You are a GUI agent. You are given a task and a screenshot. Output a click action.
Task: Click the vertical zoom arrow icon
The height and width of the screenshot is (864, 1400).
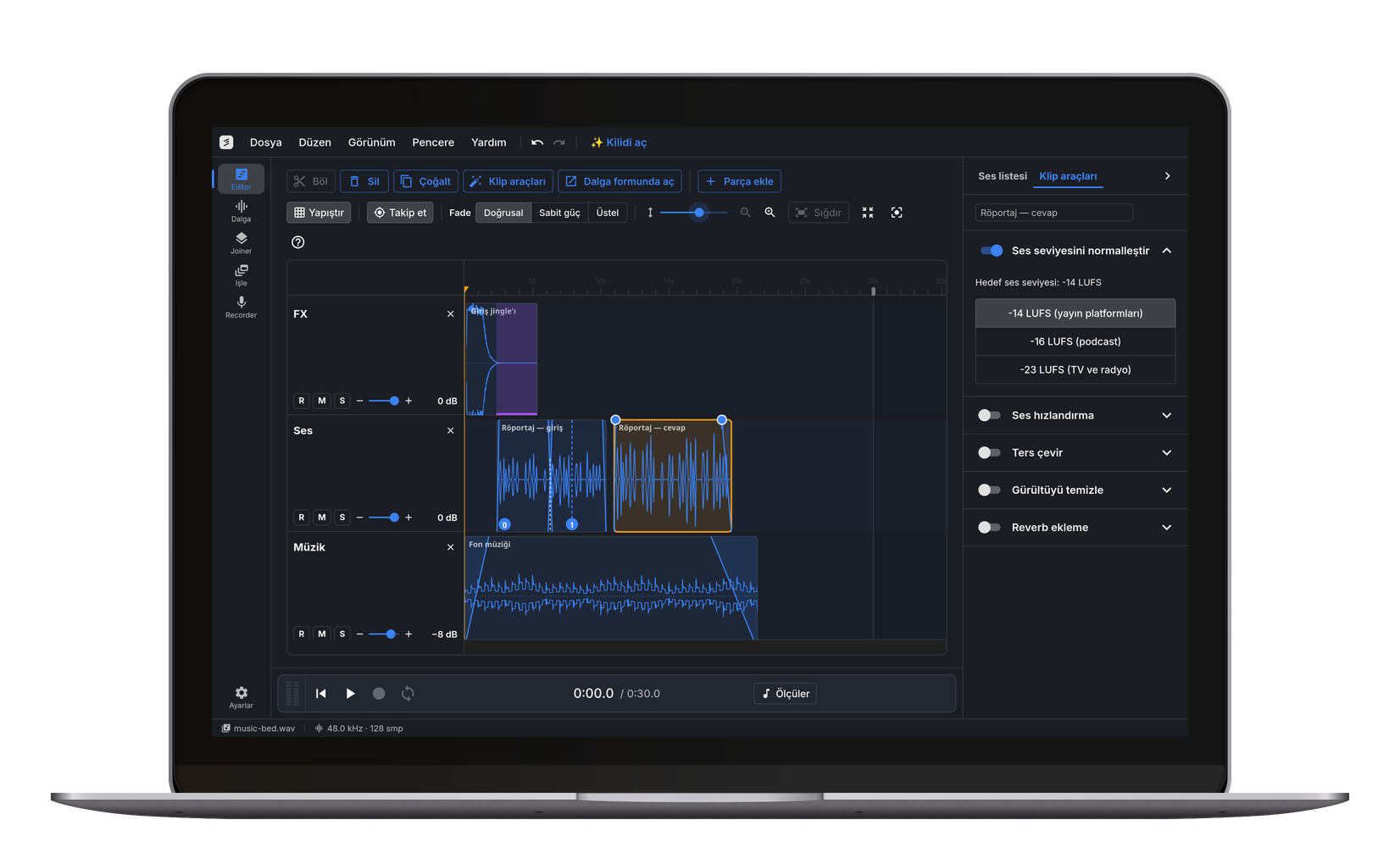pyautogui.click(x=650, y=213)
